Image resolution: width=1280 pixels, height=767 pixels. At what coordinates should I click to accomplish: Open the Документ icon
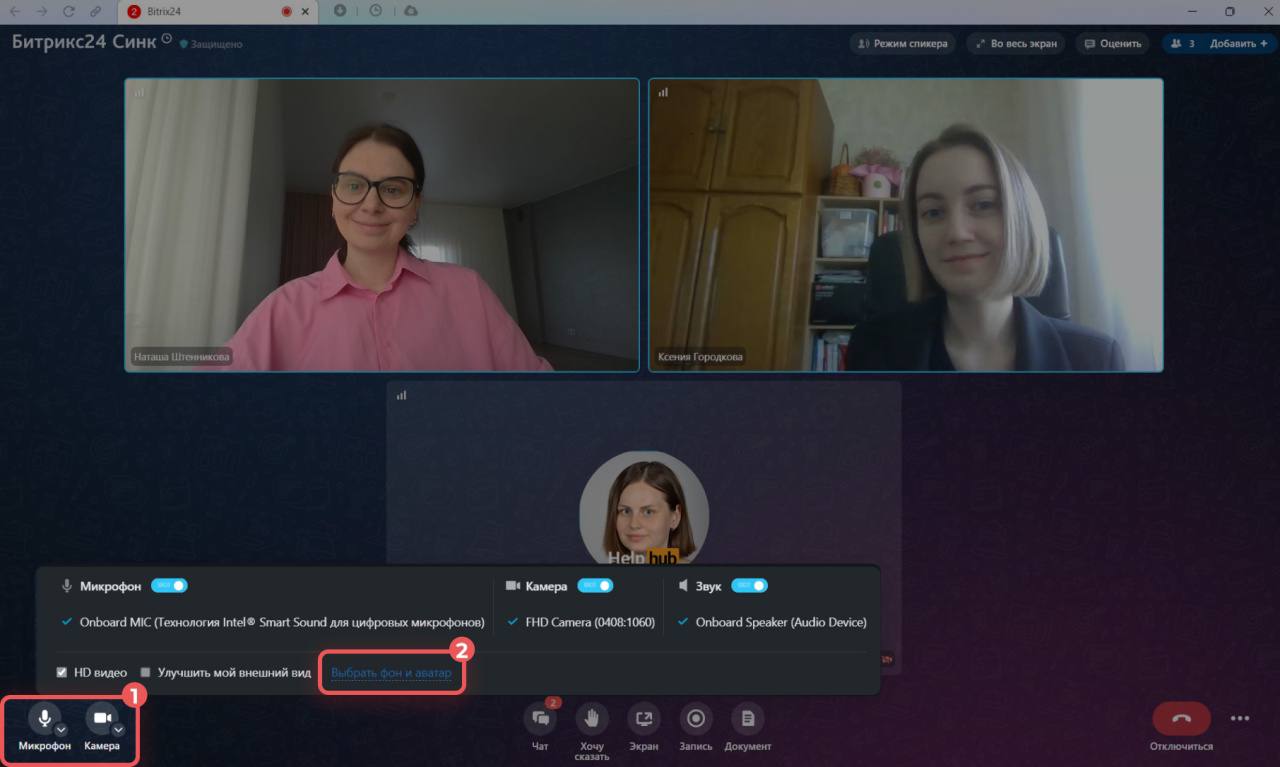[x=747, y=718]
